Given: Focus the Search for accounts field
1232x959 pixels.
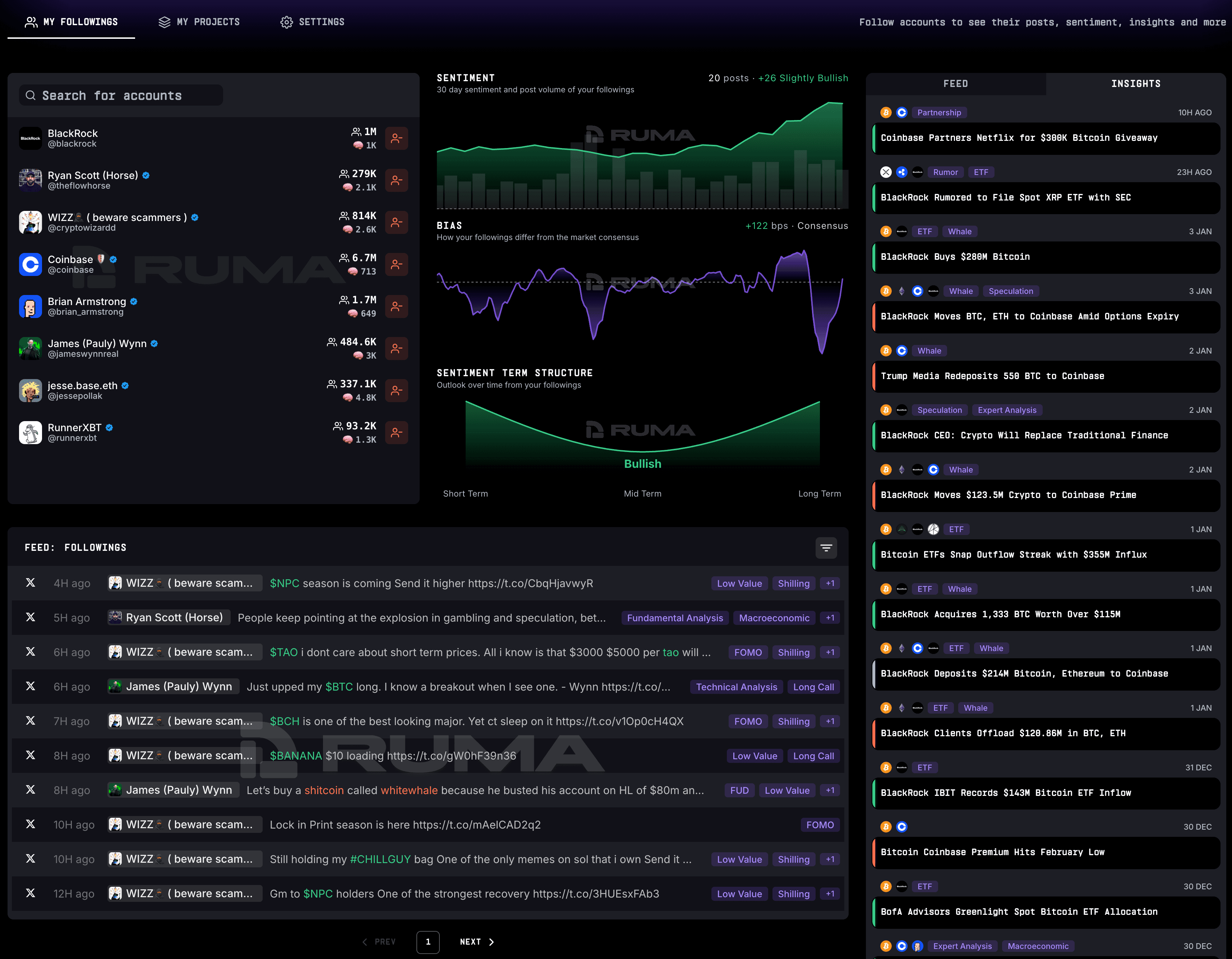Looking at the screenshot, I should (x=121, y=95).
